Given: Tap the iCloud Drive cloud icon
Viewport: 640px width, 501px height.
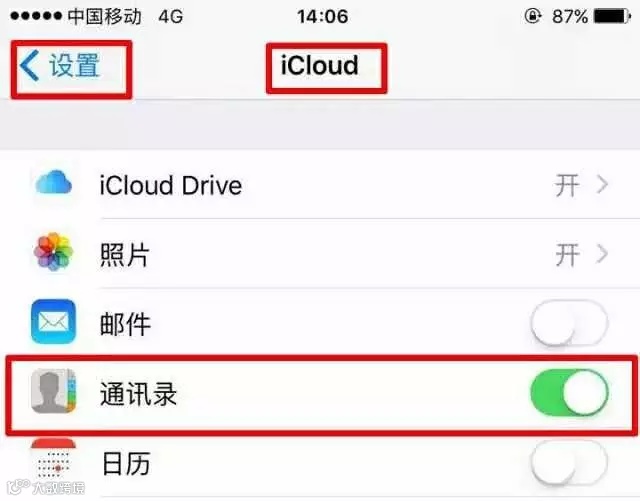Looking at the screenshot, I should [x=53, y=183].
